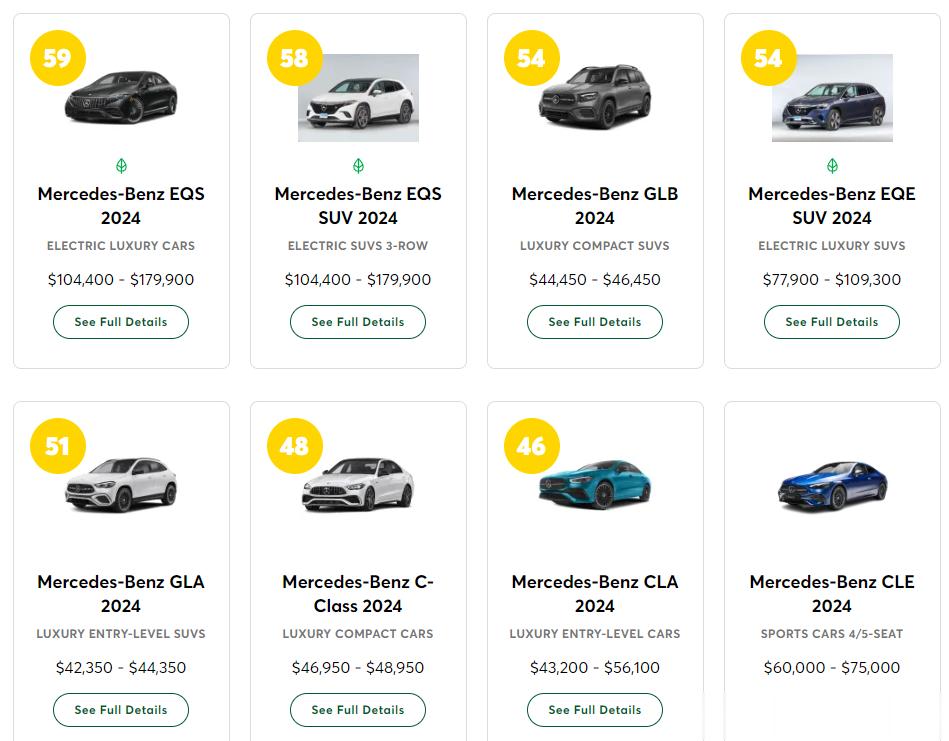Click the yellow 51 score badge

point(58,446)
